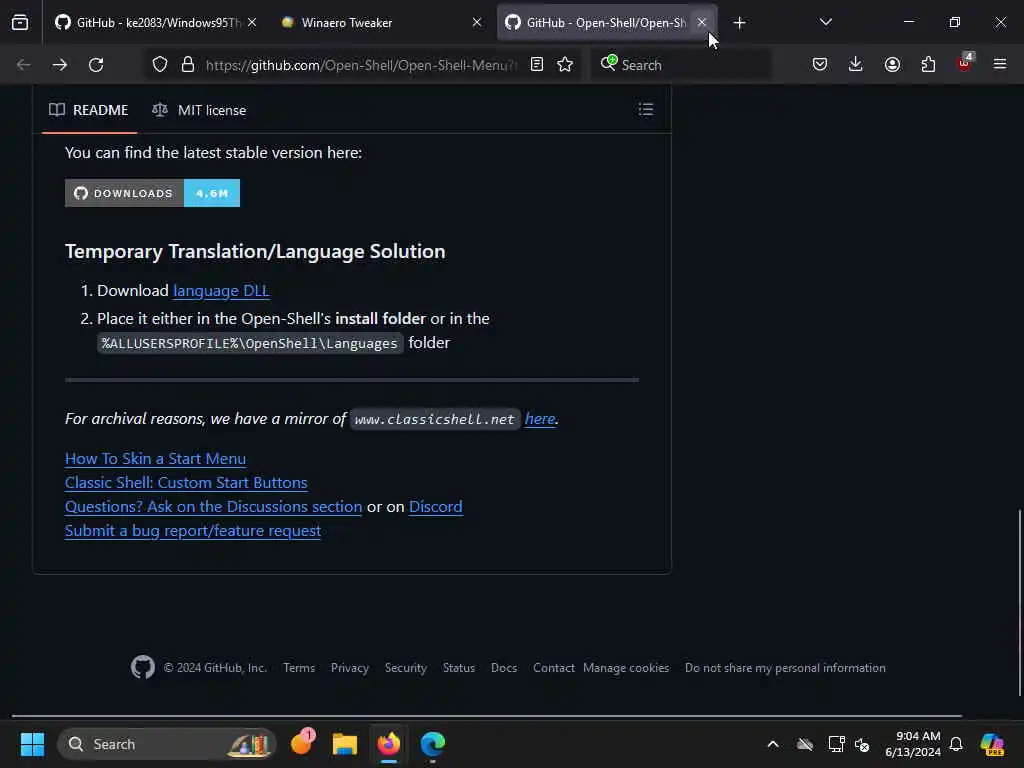
Task: Close the Winaero Tweaker tab
Action: click(477, 23)
